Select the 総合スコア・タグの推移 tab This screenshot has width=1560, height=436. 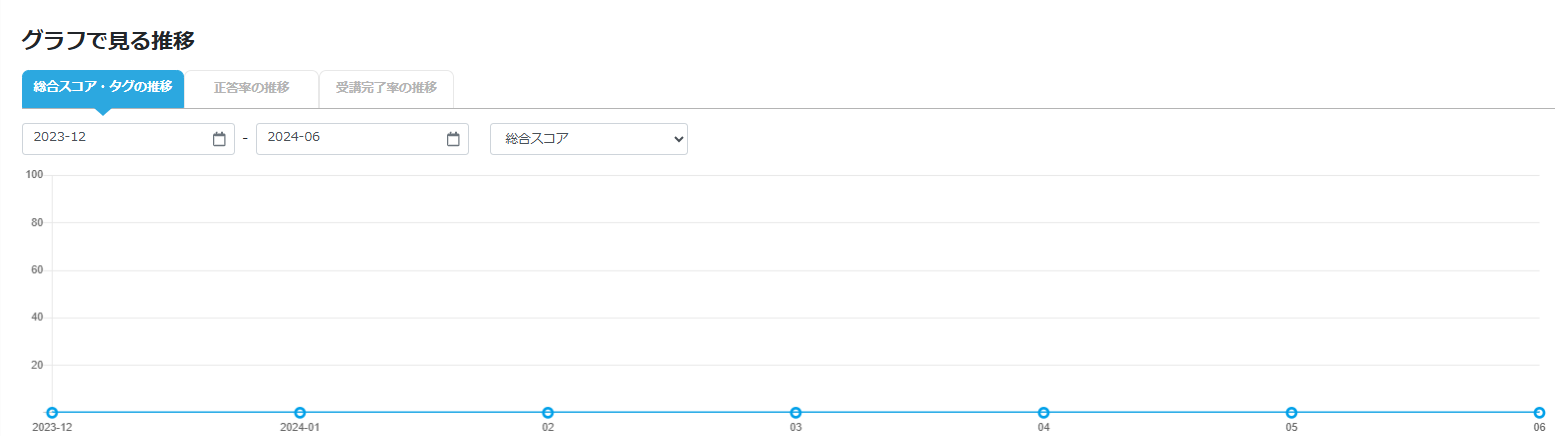click(x=103, y=88)
